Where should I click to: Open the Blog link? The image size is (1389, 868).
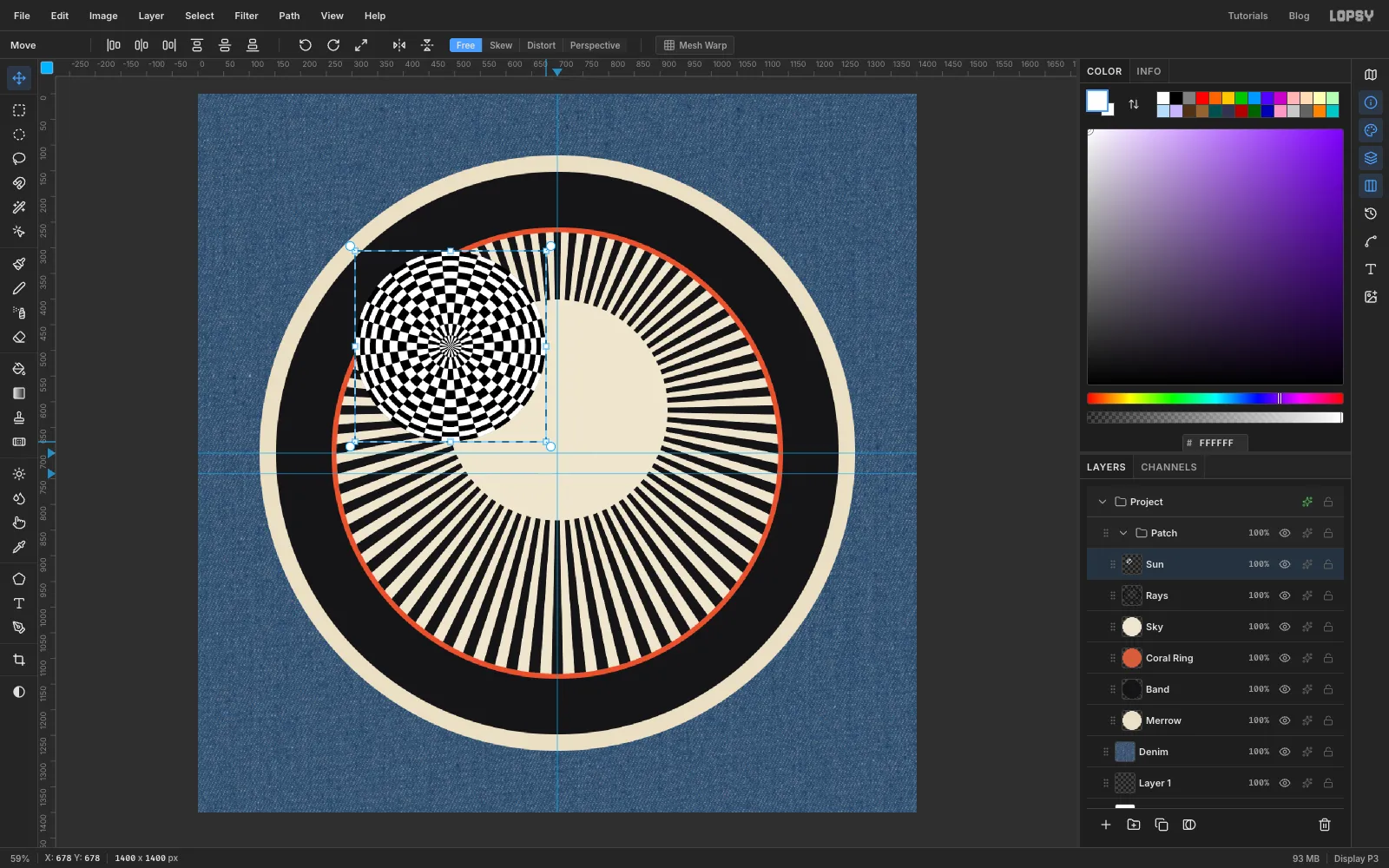(1299, 16)
